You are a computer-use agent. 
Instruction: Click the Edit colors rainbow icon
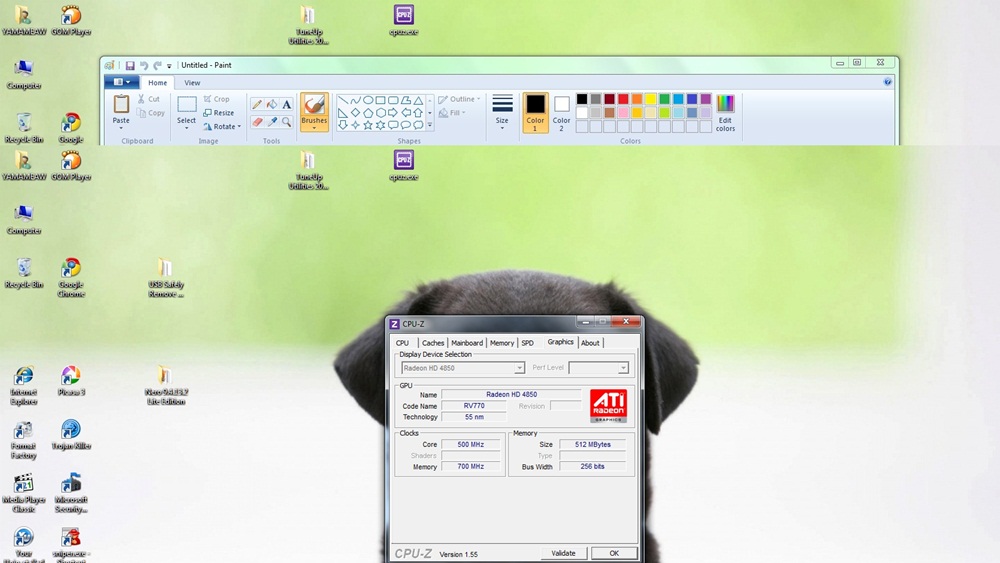[x=725, y=103]
